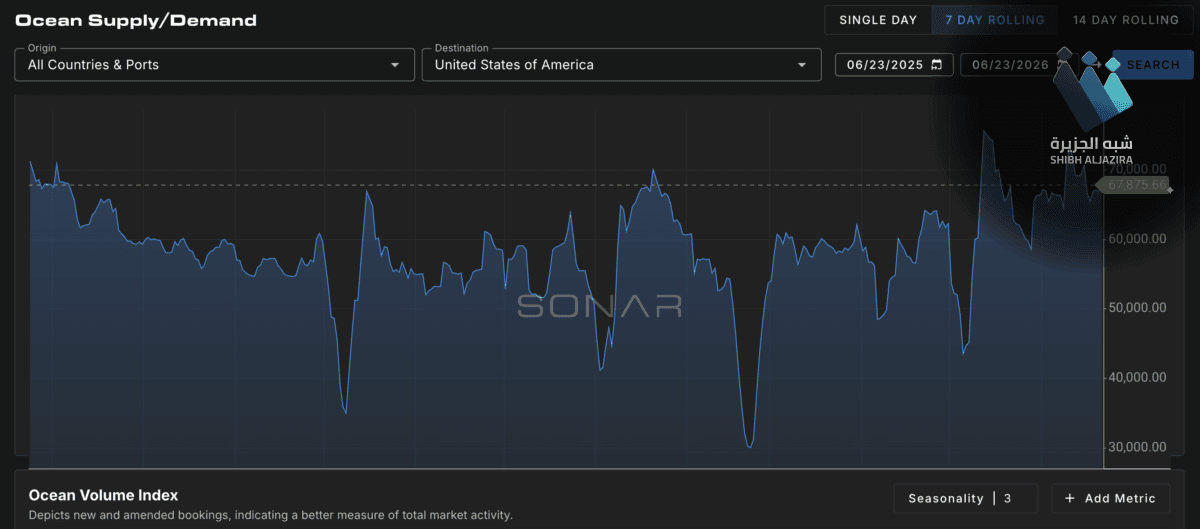This screenshot has width=1200, height=529.
Task: Click the Ocean Volume Index heading
Action: point(103,495)
